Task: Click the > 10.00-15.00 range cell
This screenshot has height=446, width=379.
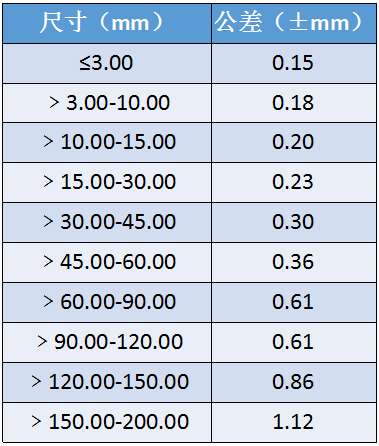Action: click(x=107, y=143)
